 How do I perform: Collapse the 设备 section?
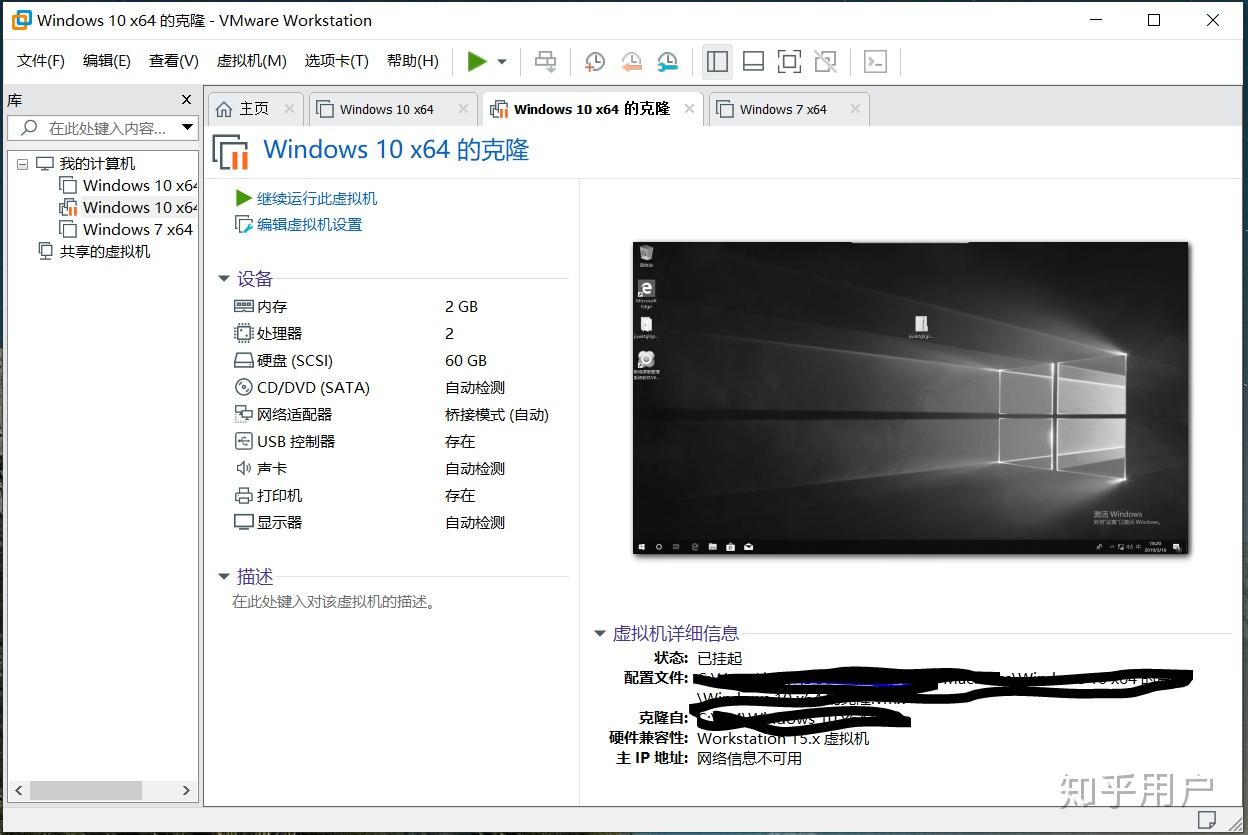[x=224, y=279]
